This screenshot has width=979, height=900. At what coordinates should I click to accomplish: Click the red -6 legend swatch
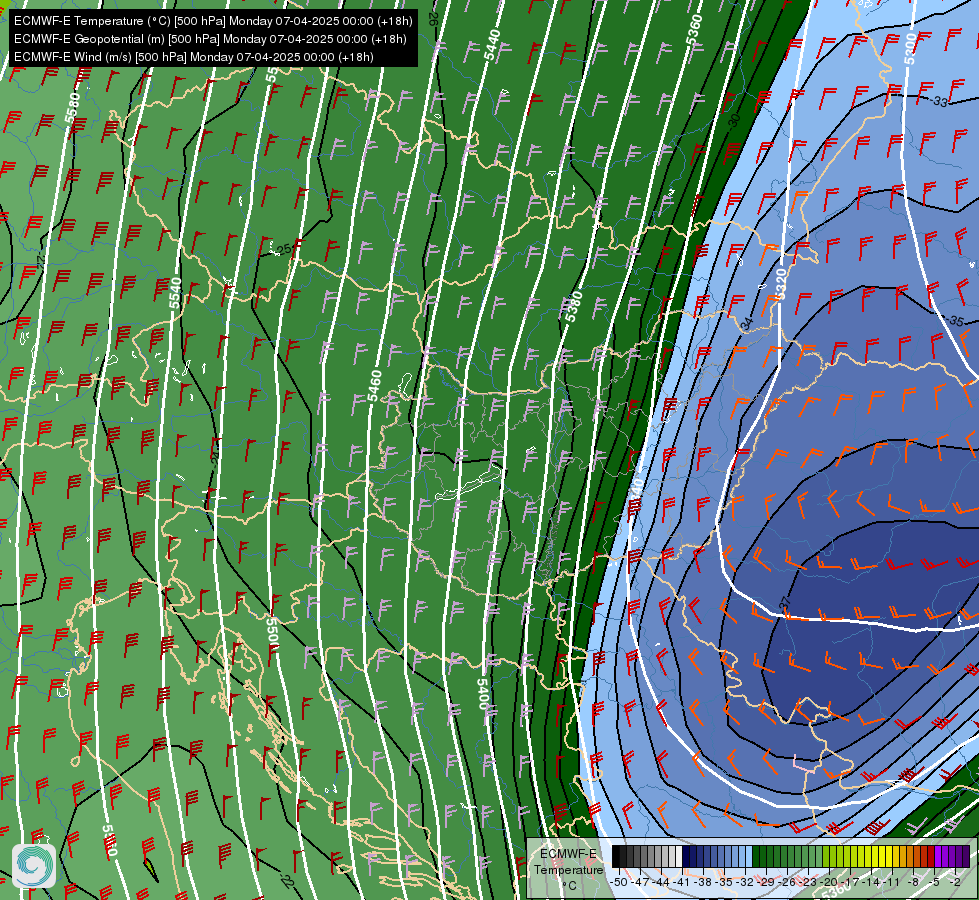(932, 856)
